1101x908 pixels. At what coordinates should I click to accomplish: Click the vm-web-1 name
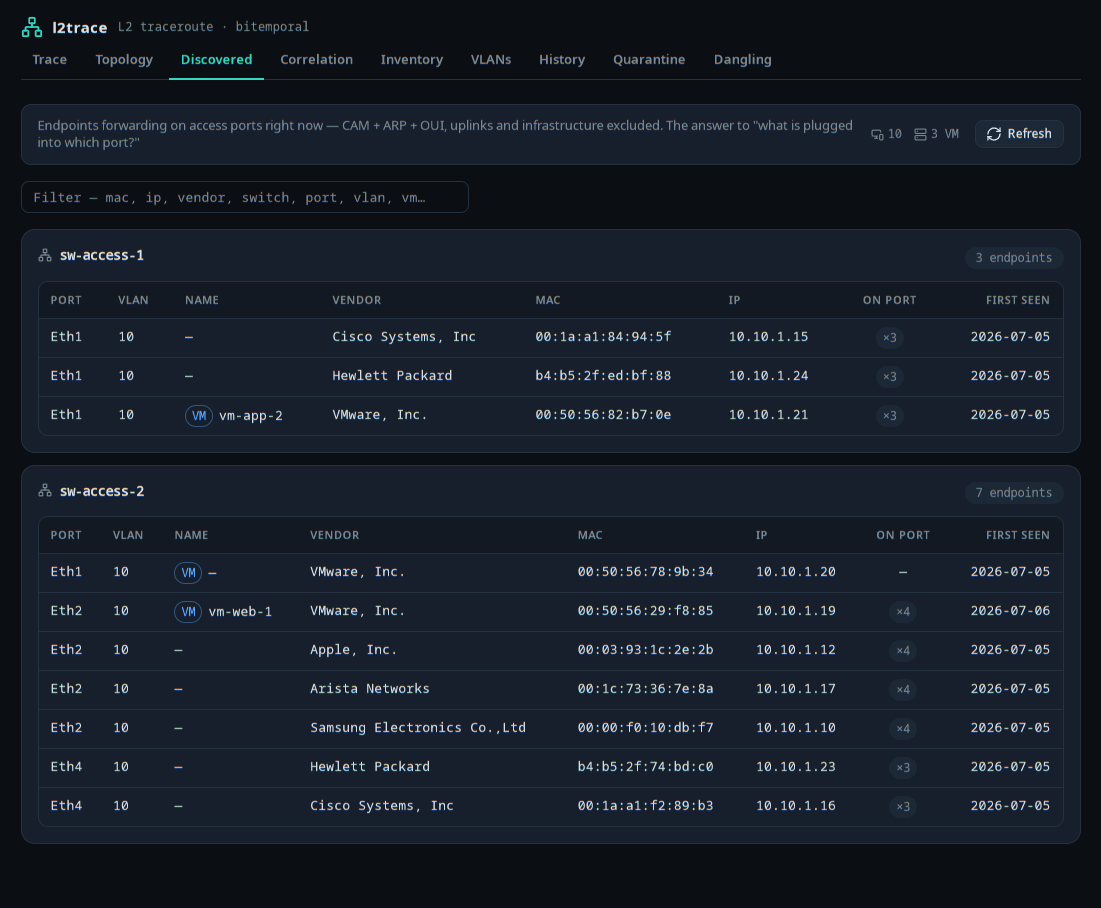point(240,612)
